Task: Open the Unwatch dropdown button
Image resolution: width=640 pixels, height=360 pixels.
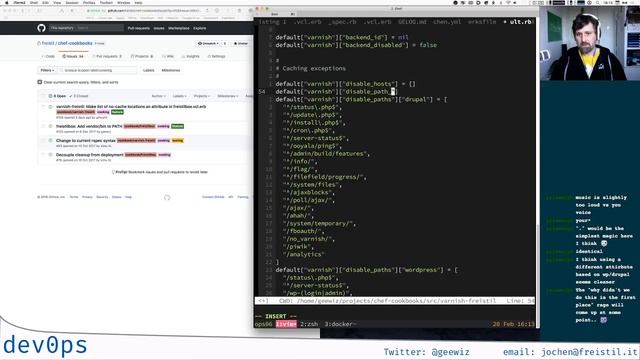Action: point(208,43)
